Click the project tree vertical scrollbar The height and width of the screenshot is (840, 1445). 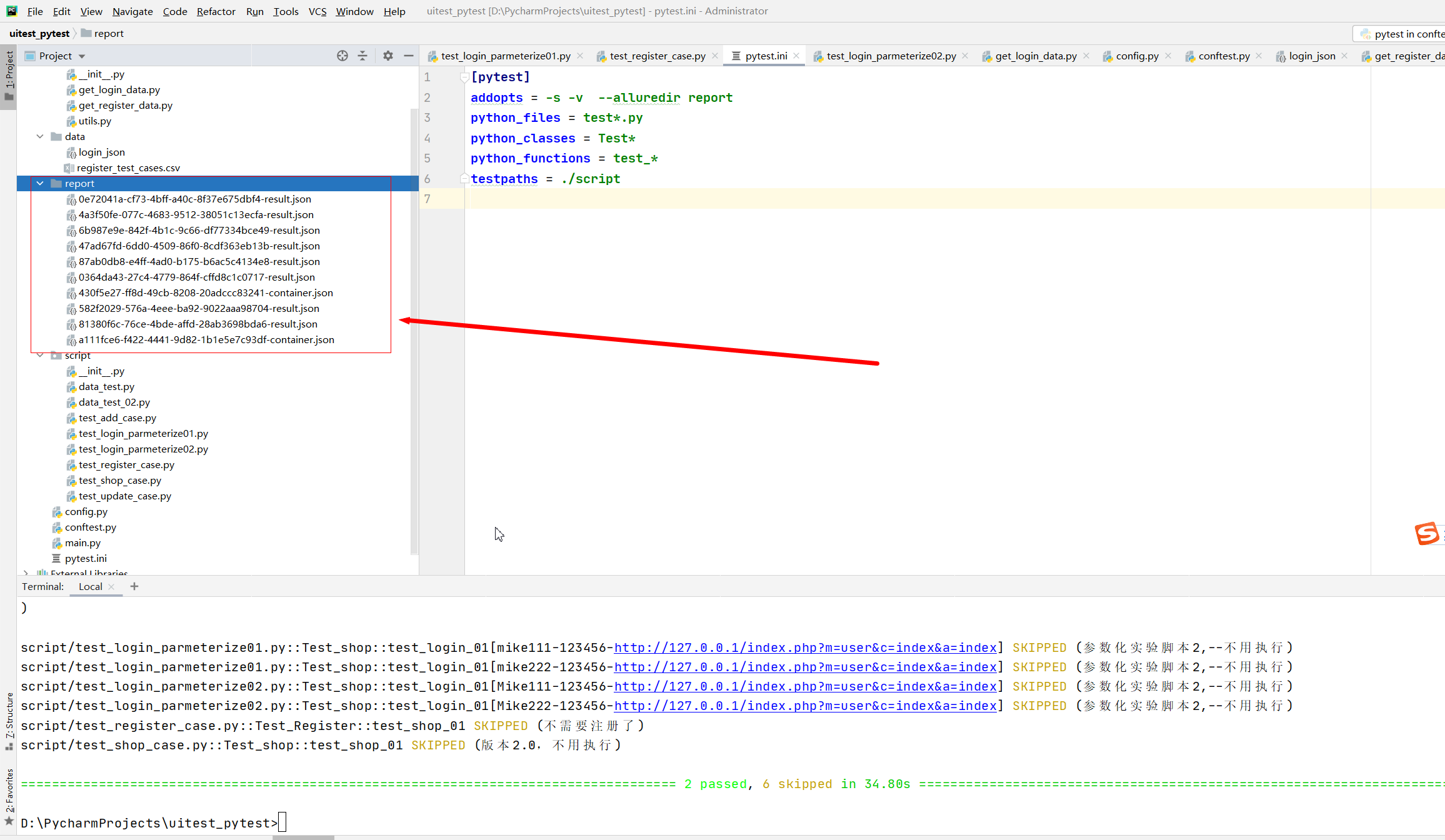click(x=414, y=331)
